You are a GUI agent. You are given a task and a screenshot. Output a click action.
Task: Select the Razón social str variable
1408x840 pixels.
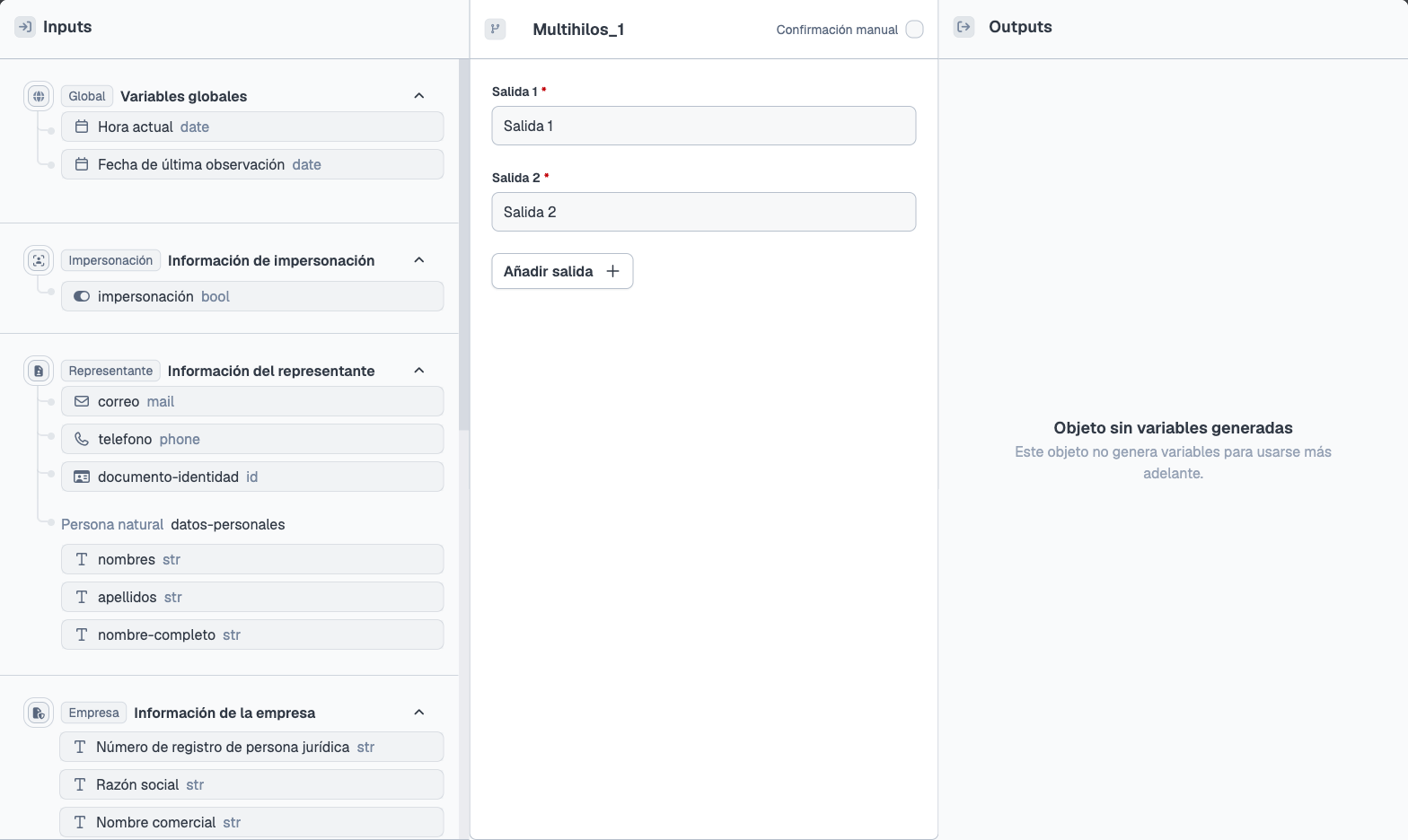click(x=251, y=784)
